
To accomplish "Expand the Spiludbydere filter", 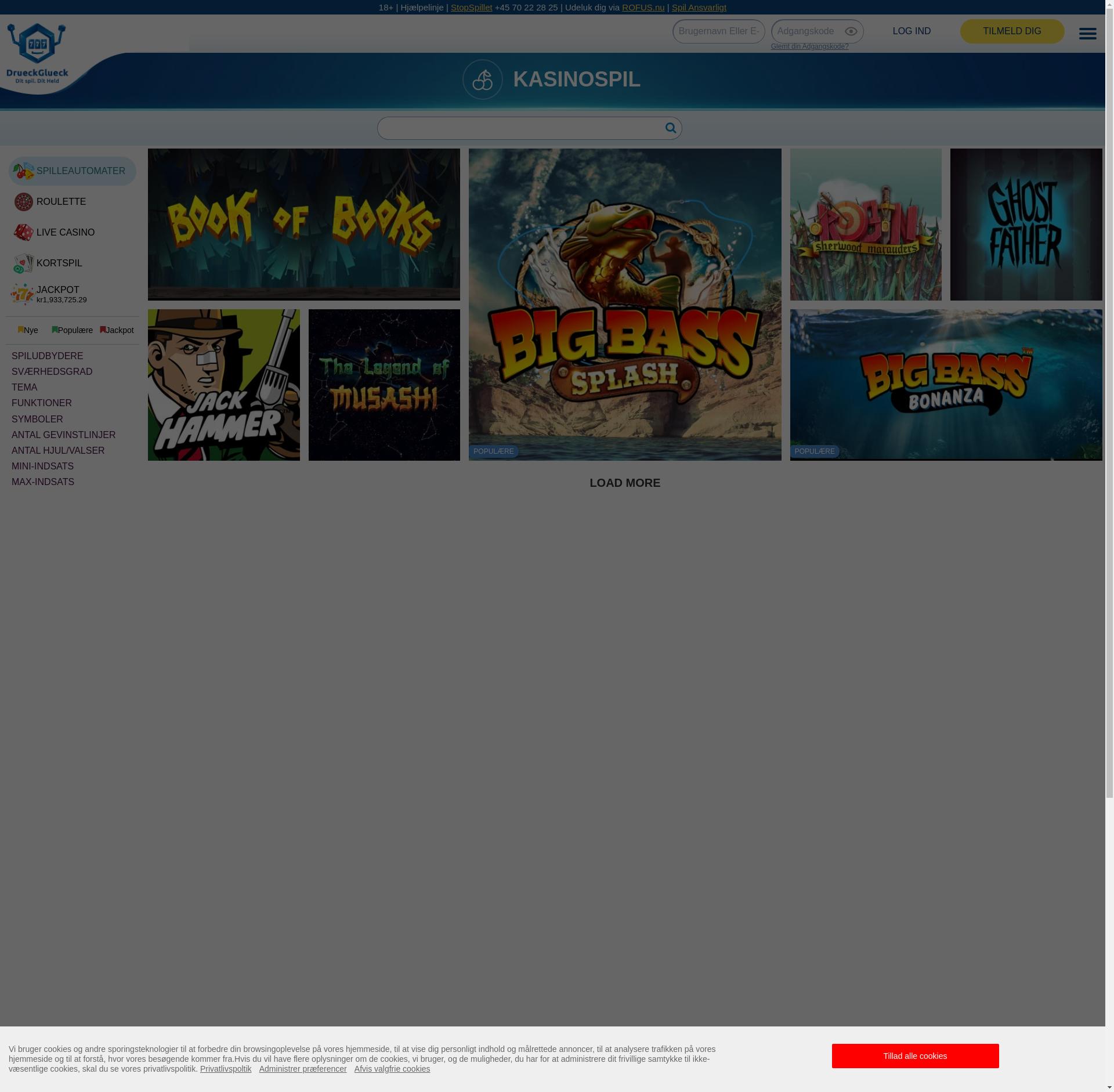I will 48,356.
